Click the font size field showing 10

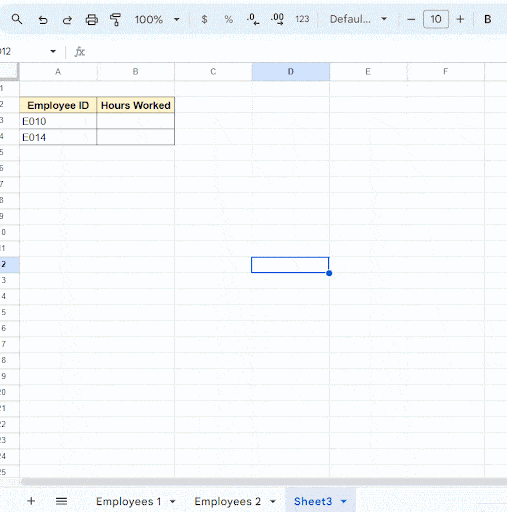(x=436, y=19)
